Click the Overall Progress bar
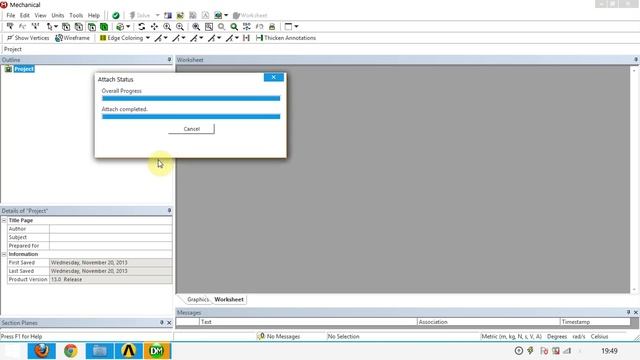640x360 pixels. pos(191,98)
